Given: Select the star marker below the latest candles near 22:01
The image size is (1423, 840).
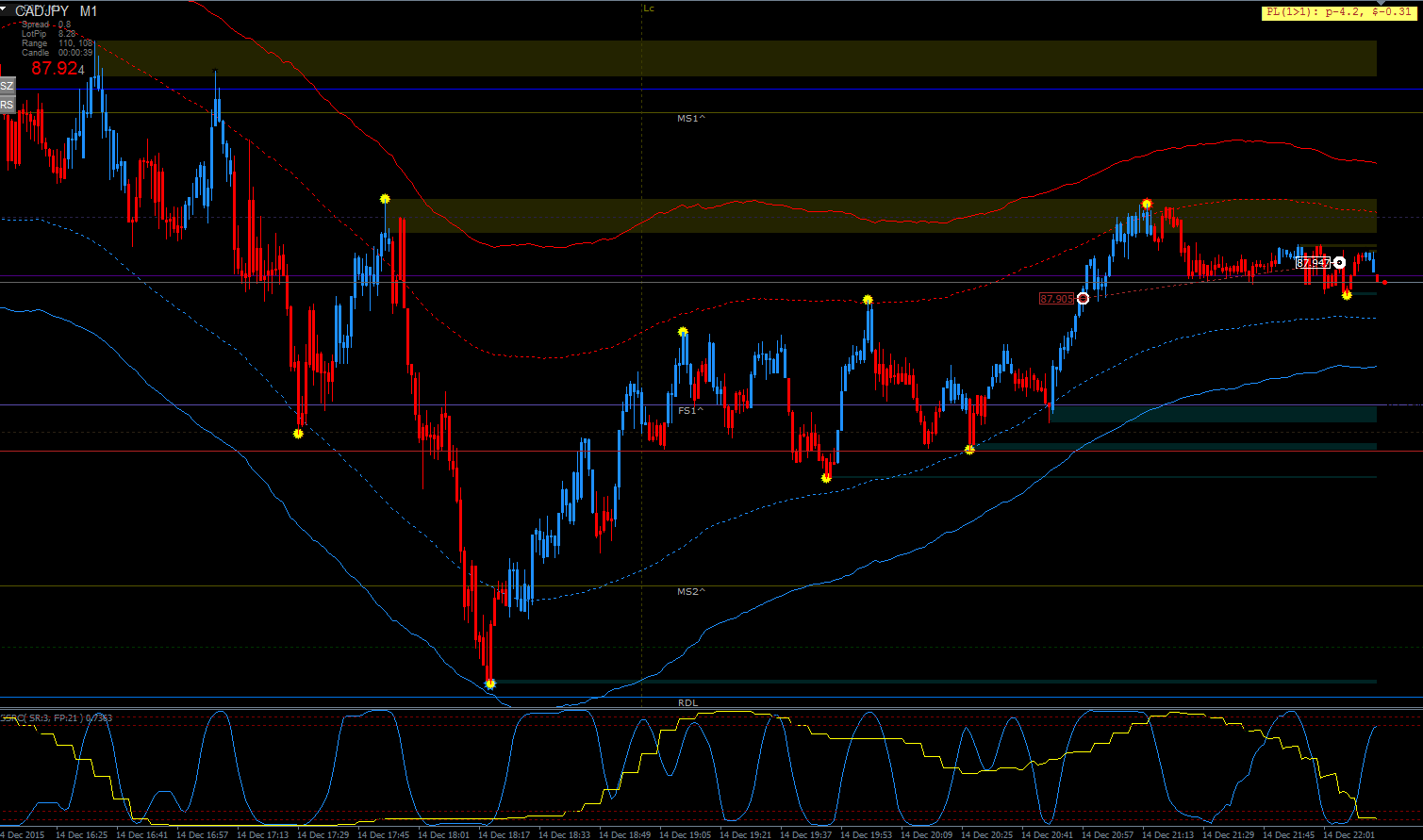Looking at the screenshot, I should coord(1347,295).
